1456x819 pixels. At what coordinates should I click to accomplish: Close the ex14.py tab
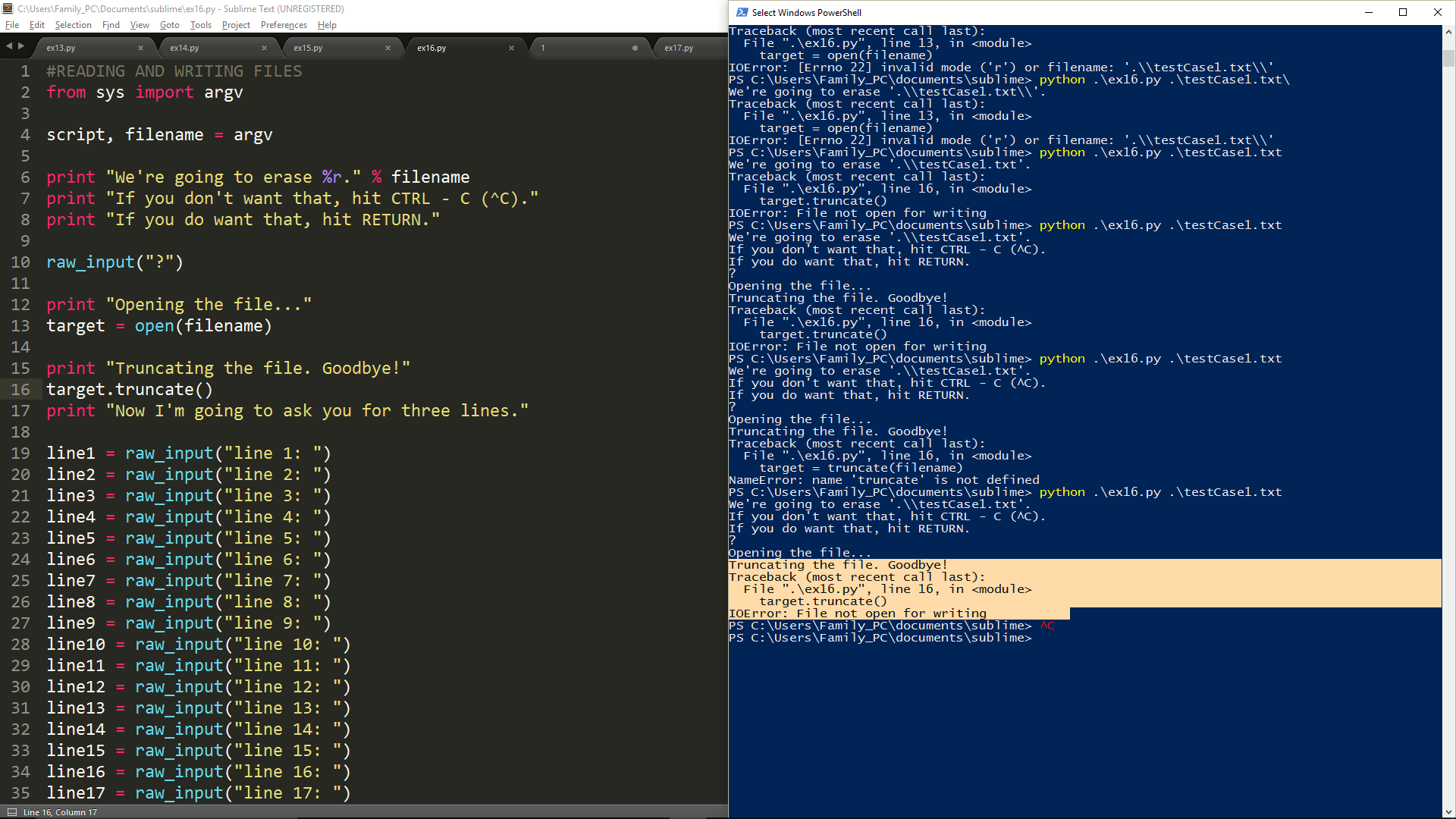click(x=264, y=48)
